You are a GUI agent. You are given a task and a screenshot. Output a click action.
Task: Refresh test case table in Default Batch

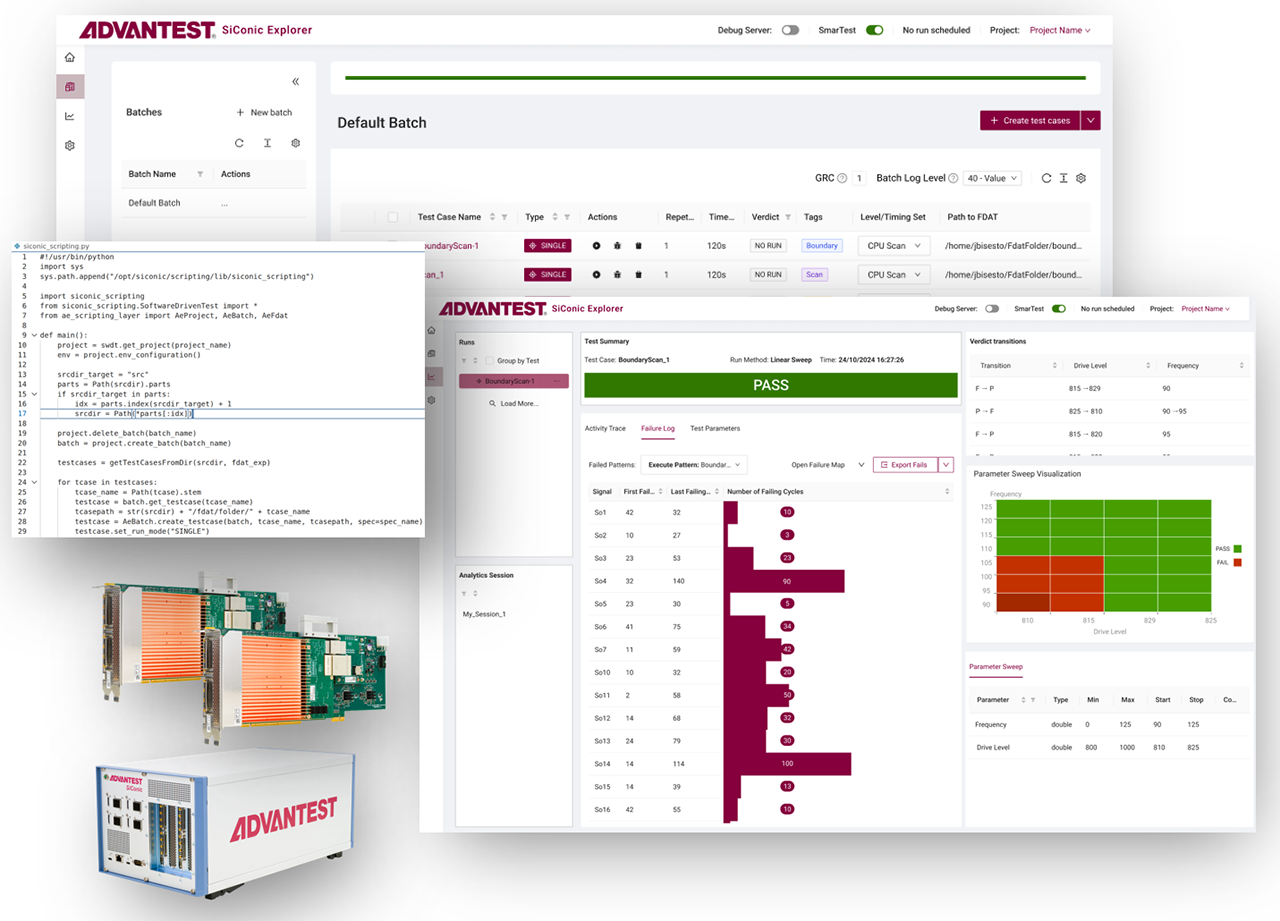1046,178
